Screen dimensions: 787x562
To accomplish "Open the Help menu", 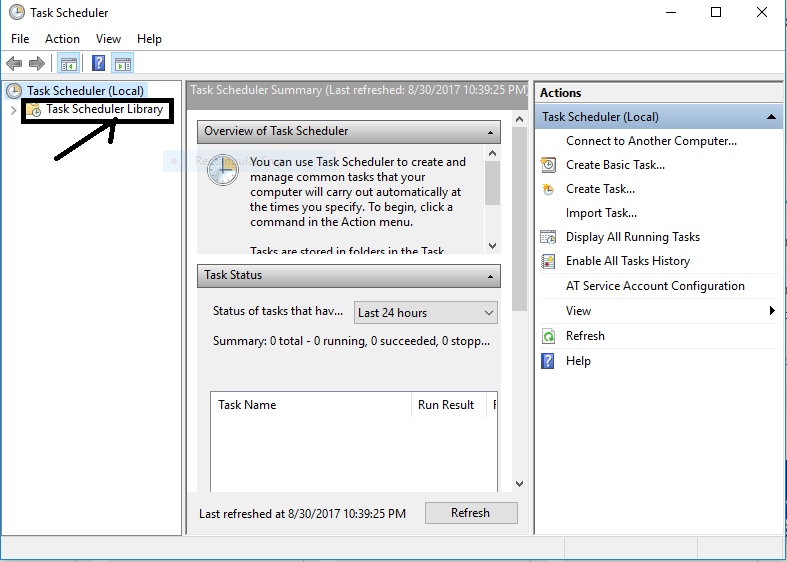I will (x=149, y=39).
